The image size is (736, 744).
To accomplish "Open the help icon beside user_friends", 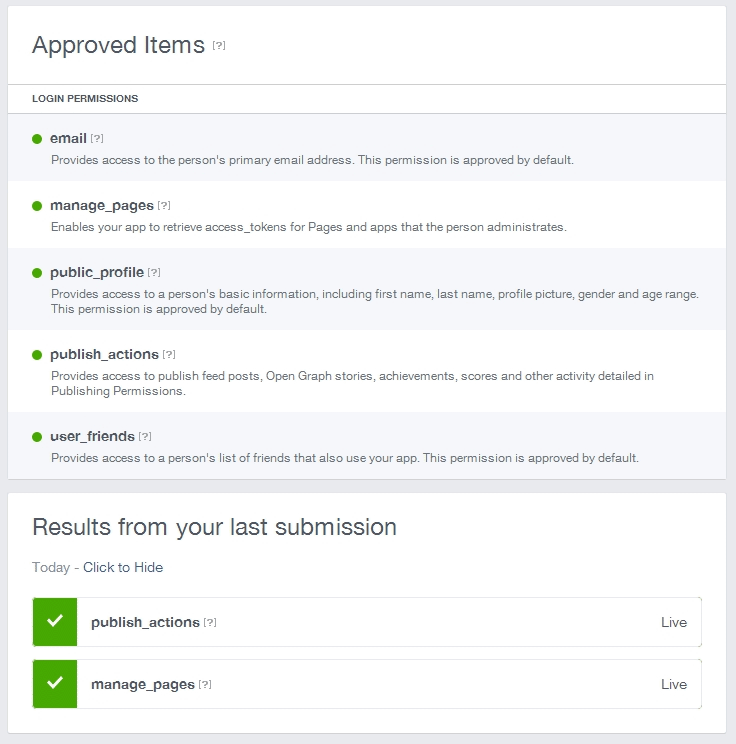I will pyautogui.click(x=145, y=437).
